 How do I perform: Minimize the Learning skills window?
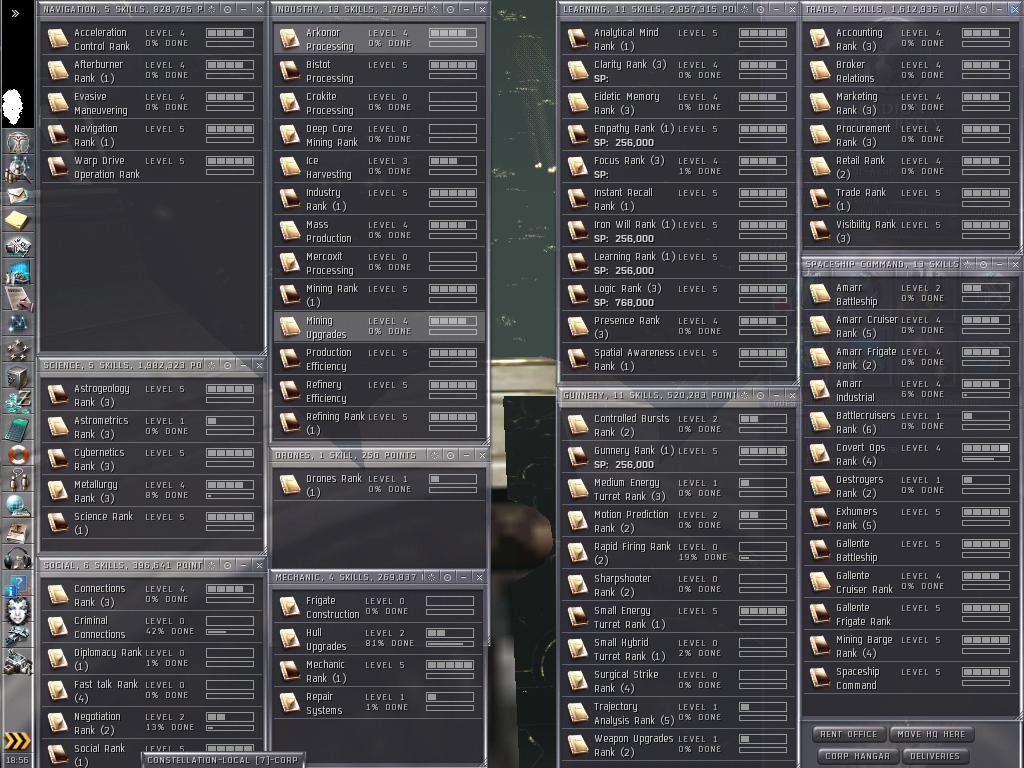coord(776,9)
